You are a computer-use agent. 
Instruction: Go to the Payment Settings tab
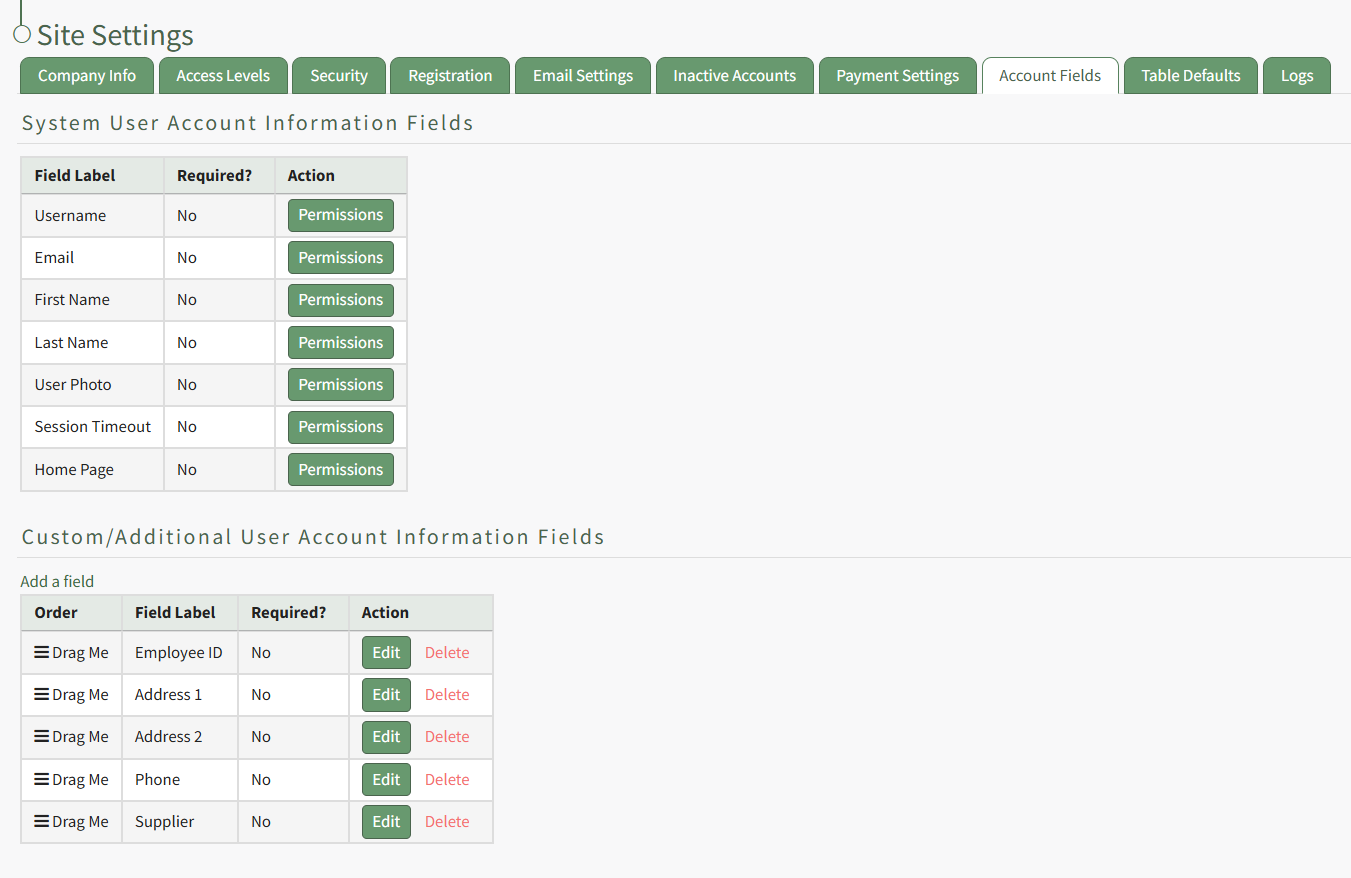tap(897, 76)
